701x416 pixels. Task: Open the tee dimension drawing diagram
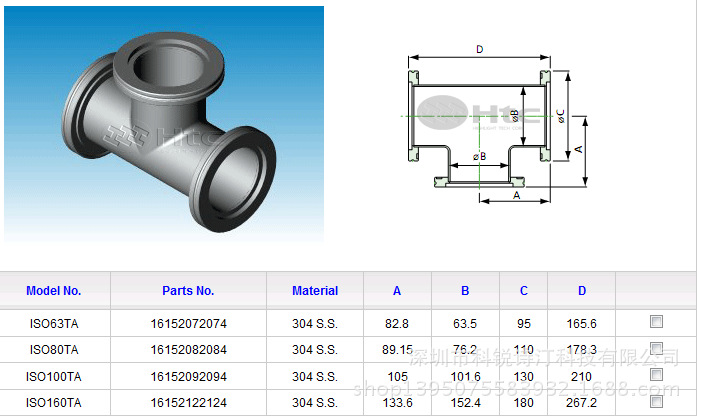pos(490,123)
